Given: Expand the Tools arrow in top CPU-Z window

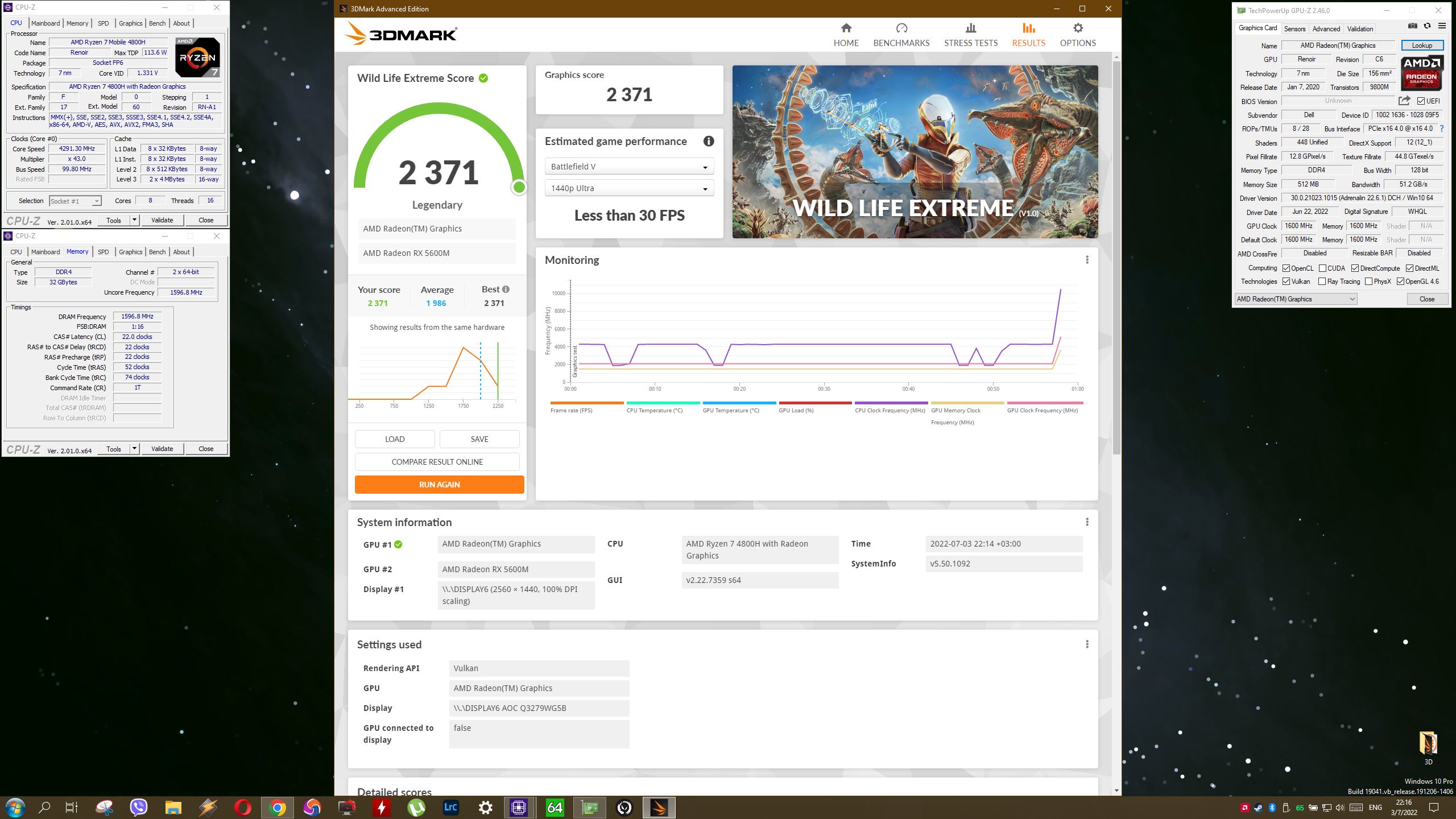Looking at the screenshot, I should (134, 220).
